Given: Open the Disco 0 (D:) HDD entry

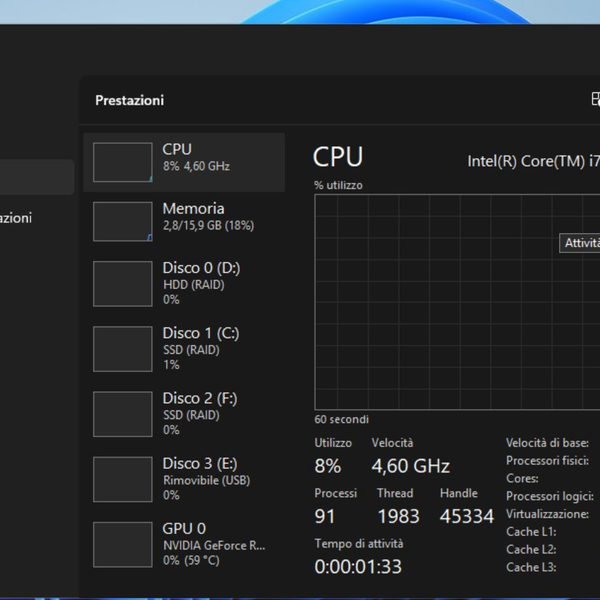Looking at the screenshot, I should (215, 283).
